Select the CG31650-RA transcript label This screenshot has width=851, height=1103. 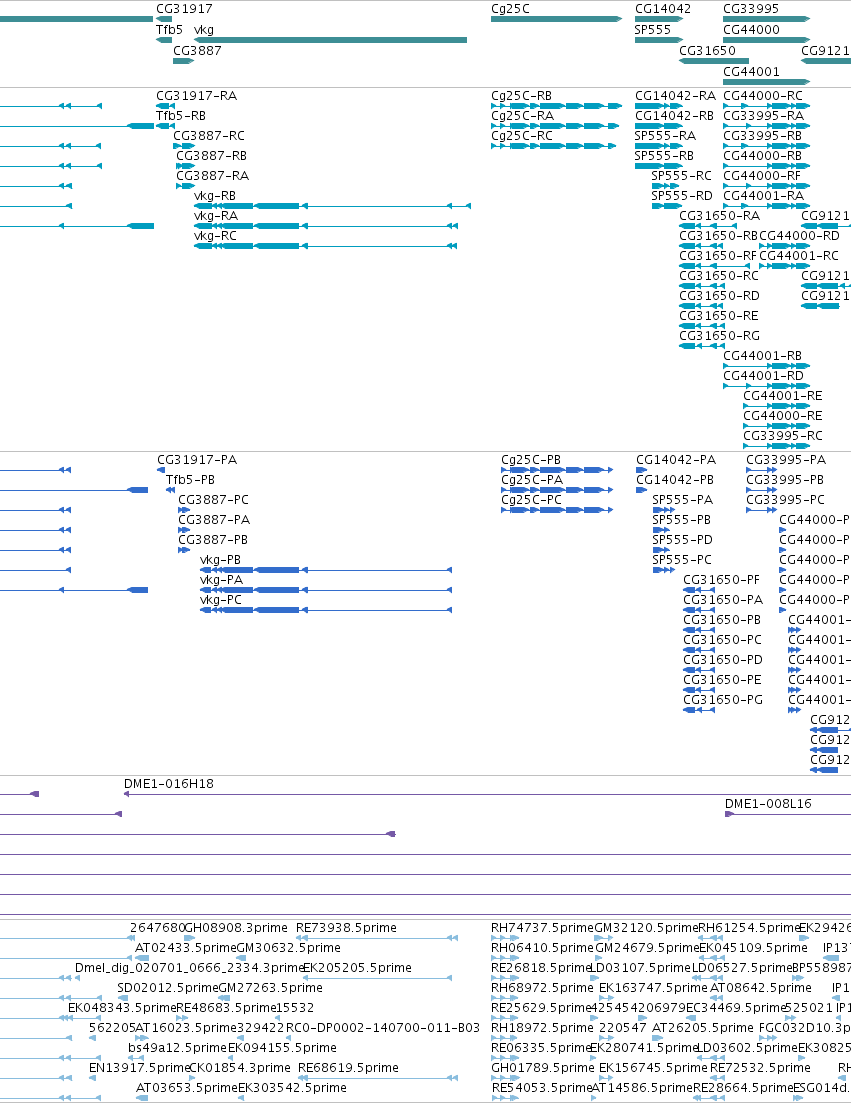pos(719,215)
